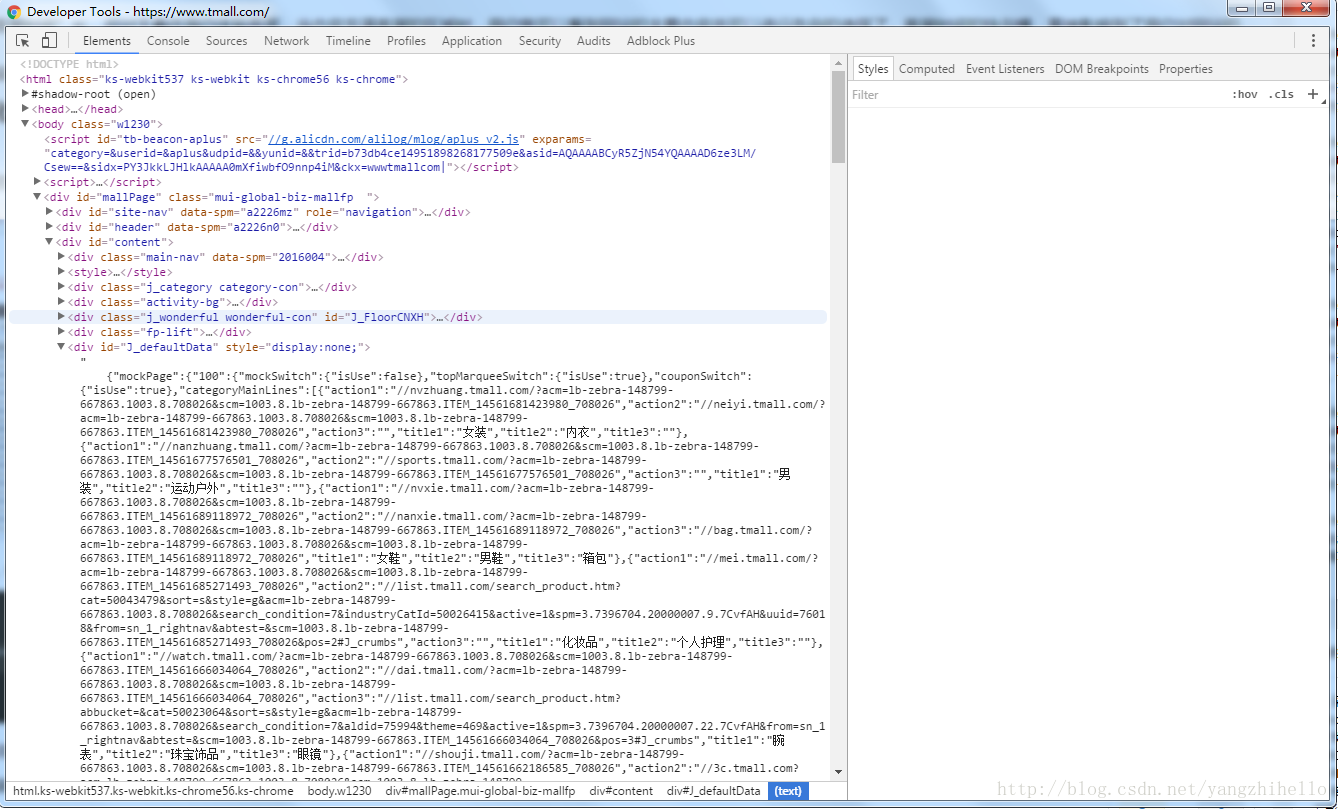
Task: Collapse the body class w1230 node
Action: click(x=26, y=124)
